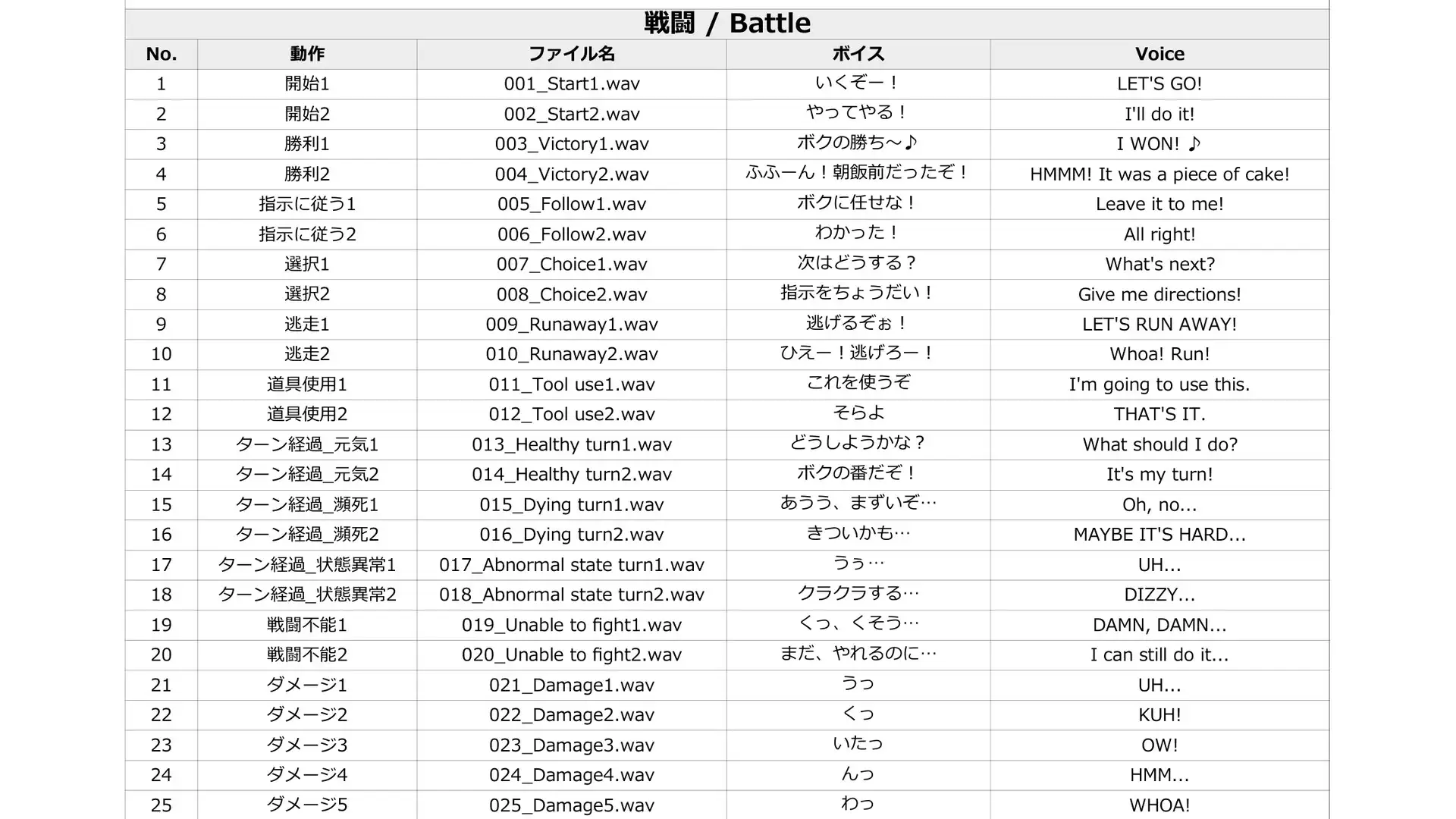Viewport: 1456px width, 819px height.
Task: Select the cell LET'S RUN AWAY!
Action: click(x=1159, y=325)
